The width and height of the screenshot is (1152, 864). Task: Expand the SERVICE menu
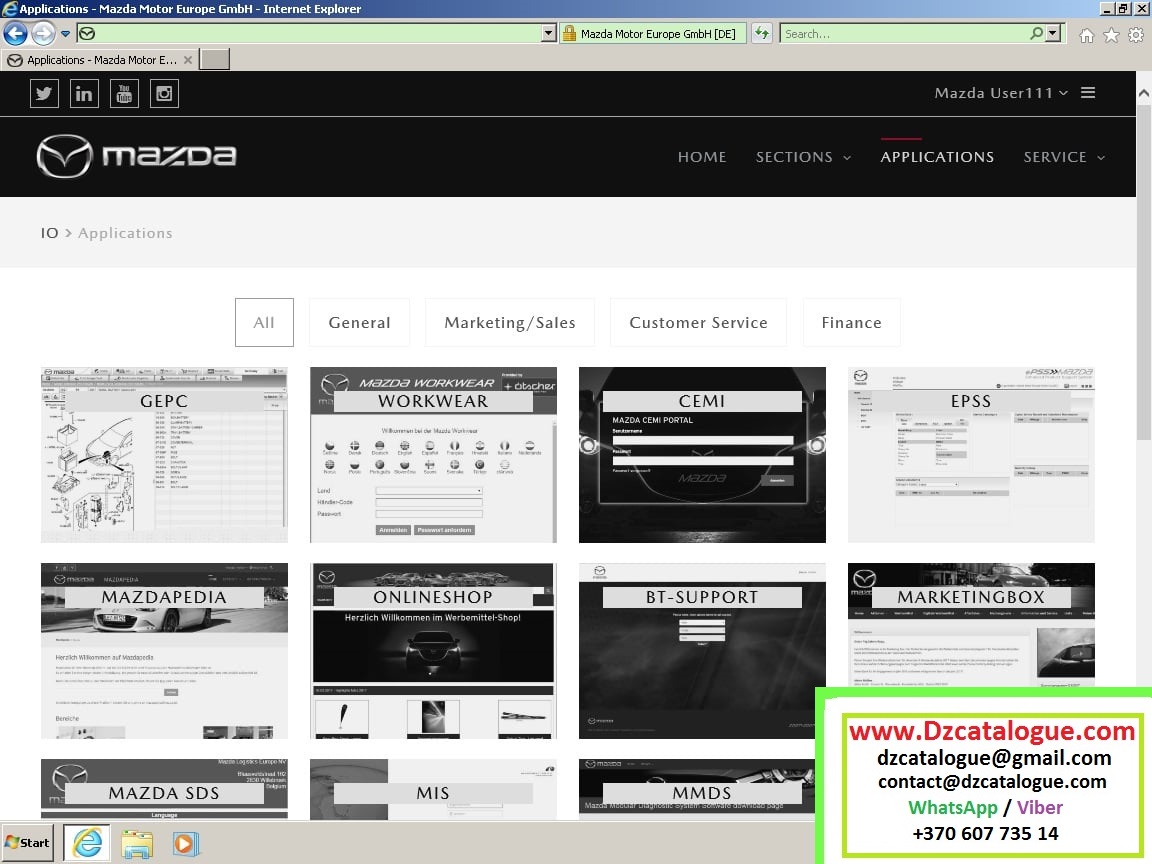1064,157
